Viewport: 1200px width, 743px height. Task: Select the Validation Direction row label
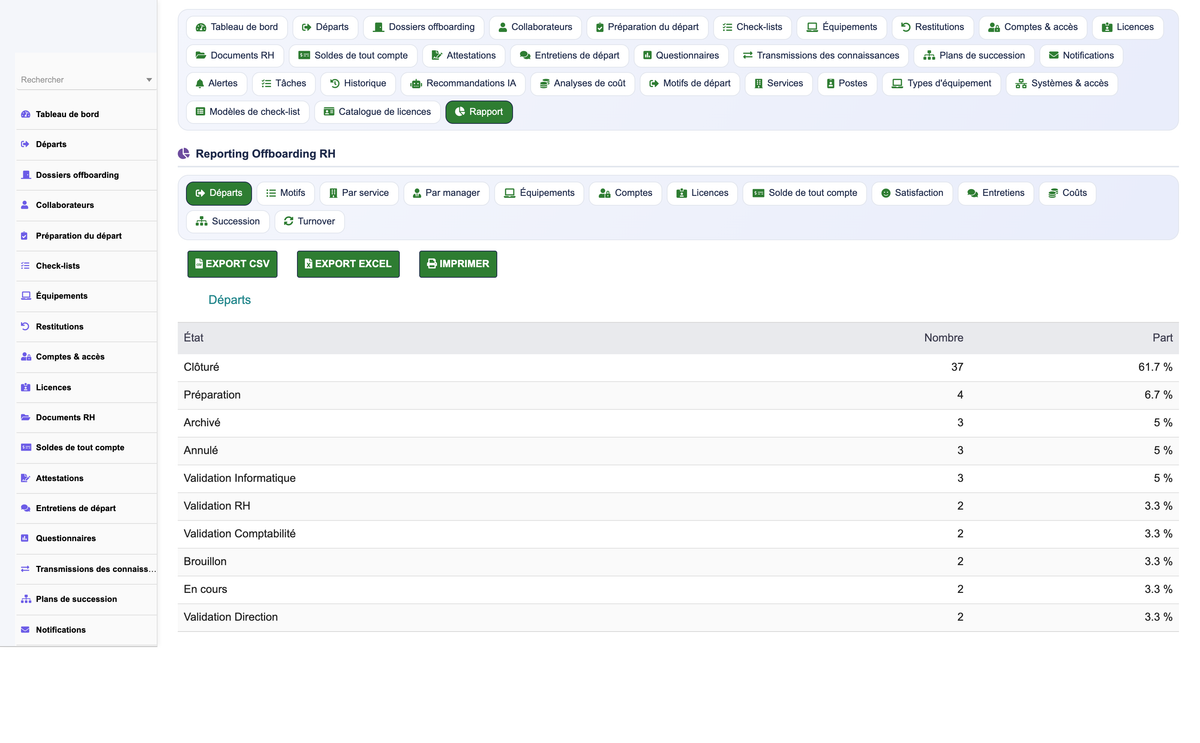click(x=231, y=617)
